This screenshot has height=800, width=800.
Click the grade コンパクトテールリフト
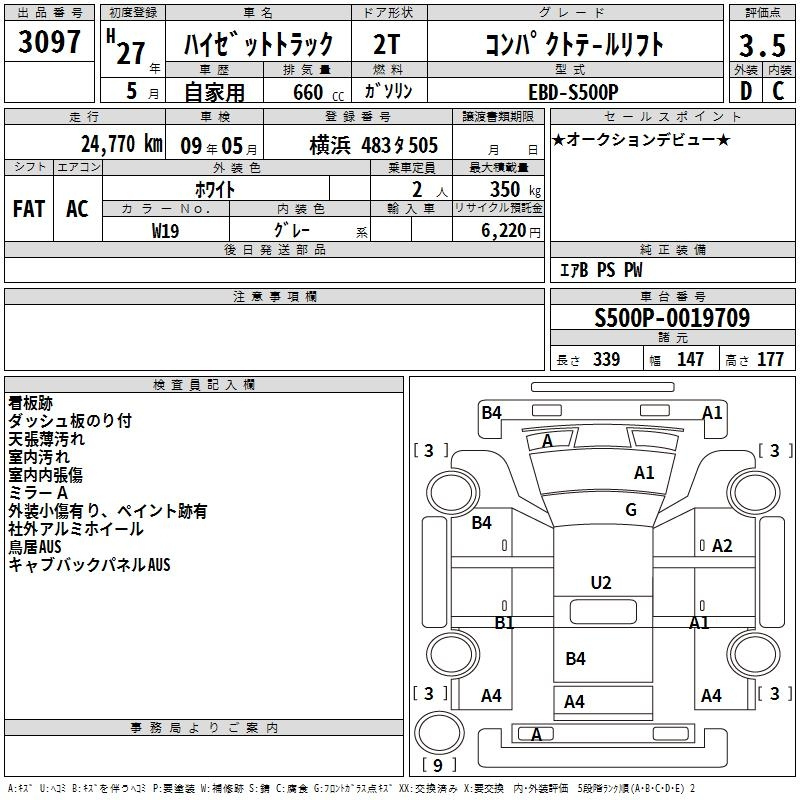(574, 44)
